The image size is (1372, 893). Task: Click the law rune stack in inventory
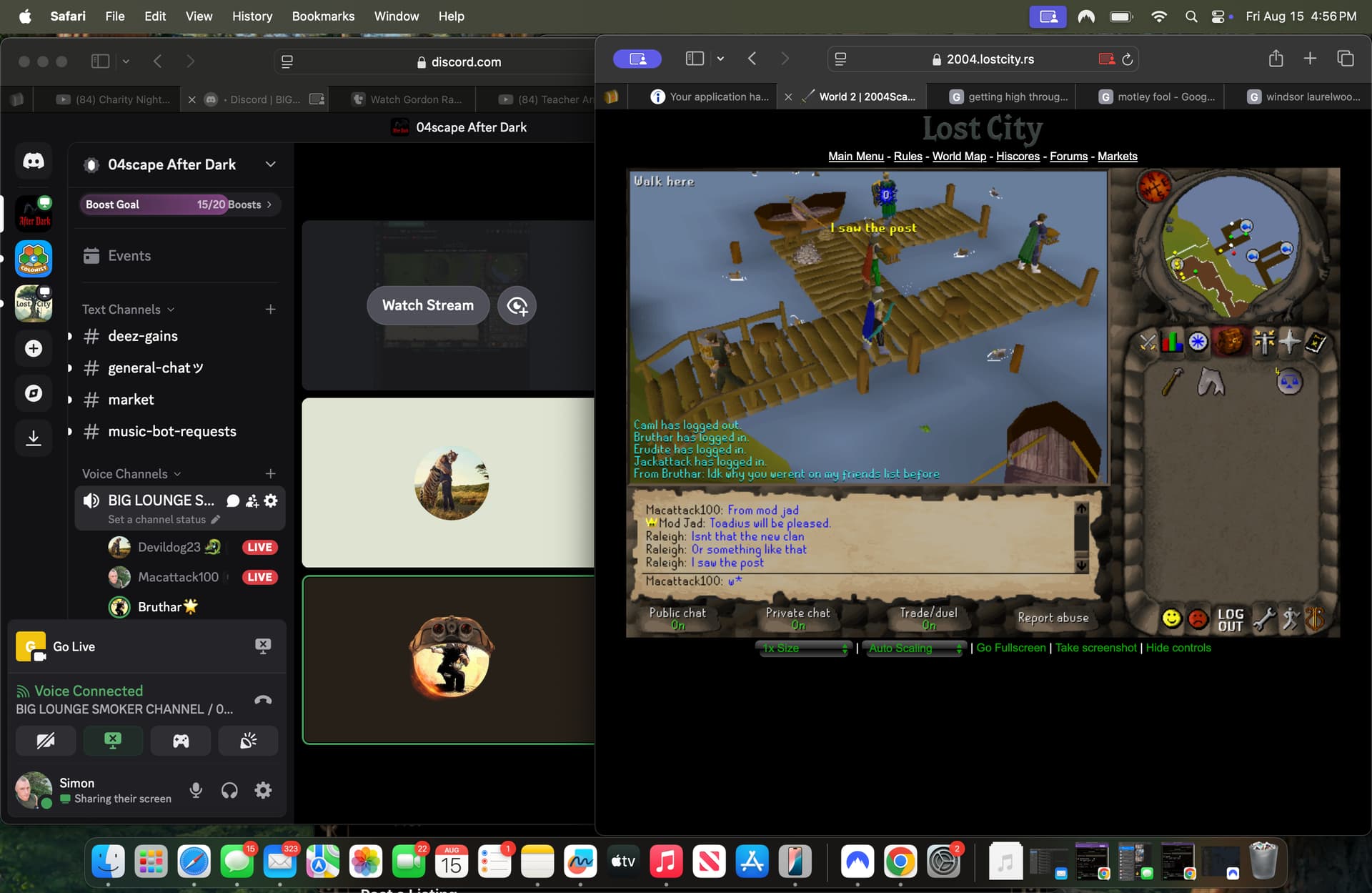(x=1288, y=382)
